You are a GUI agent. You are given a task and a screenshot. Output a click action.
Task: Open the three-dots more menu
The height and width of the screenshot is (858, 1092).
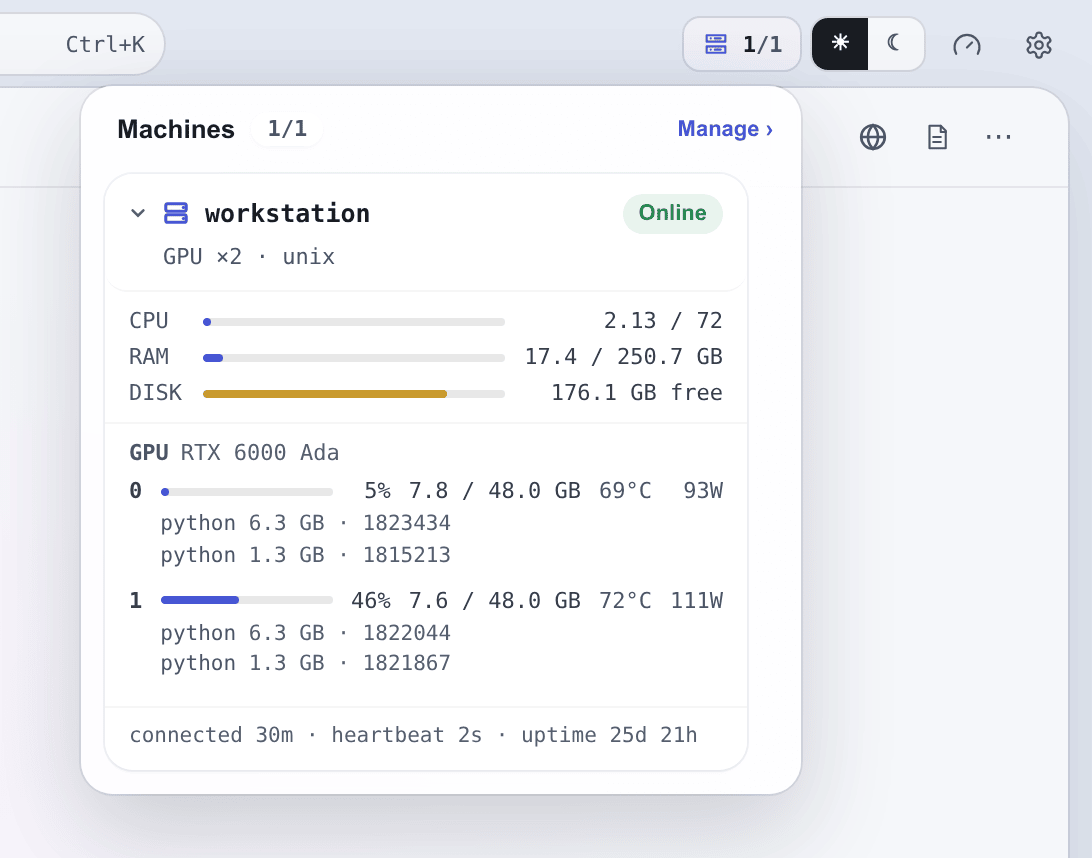[998, 137]
